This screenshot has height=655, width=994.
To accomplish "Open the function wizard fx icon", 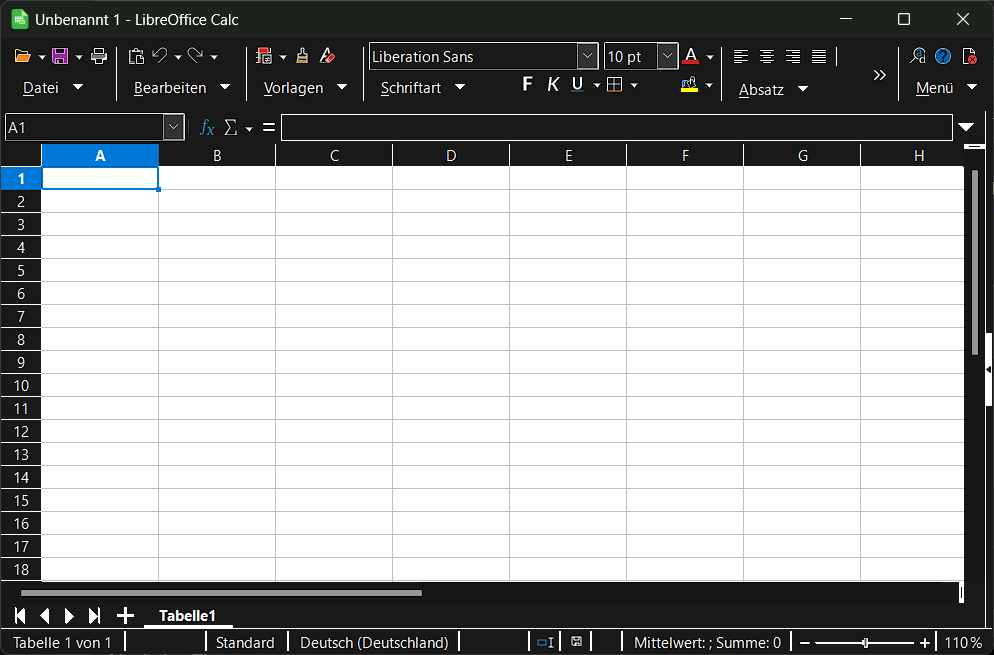I will tap(207, 127).
